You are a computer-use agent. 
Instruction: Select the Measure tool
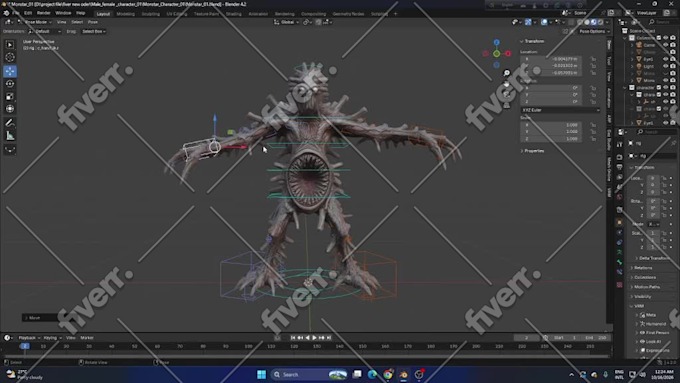pos(10,136)
